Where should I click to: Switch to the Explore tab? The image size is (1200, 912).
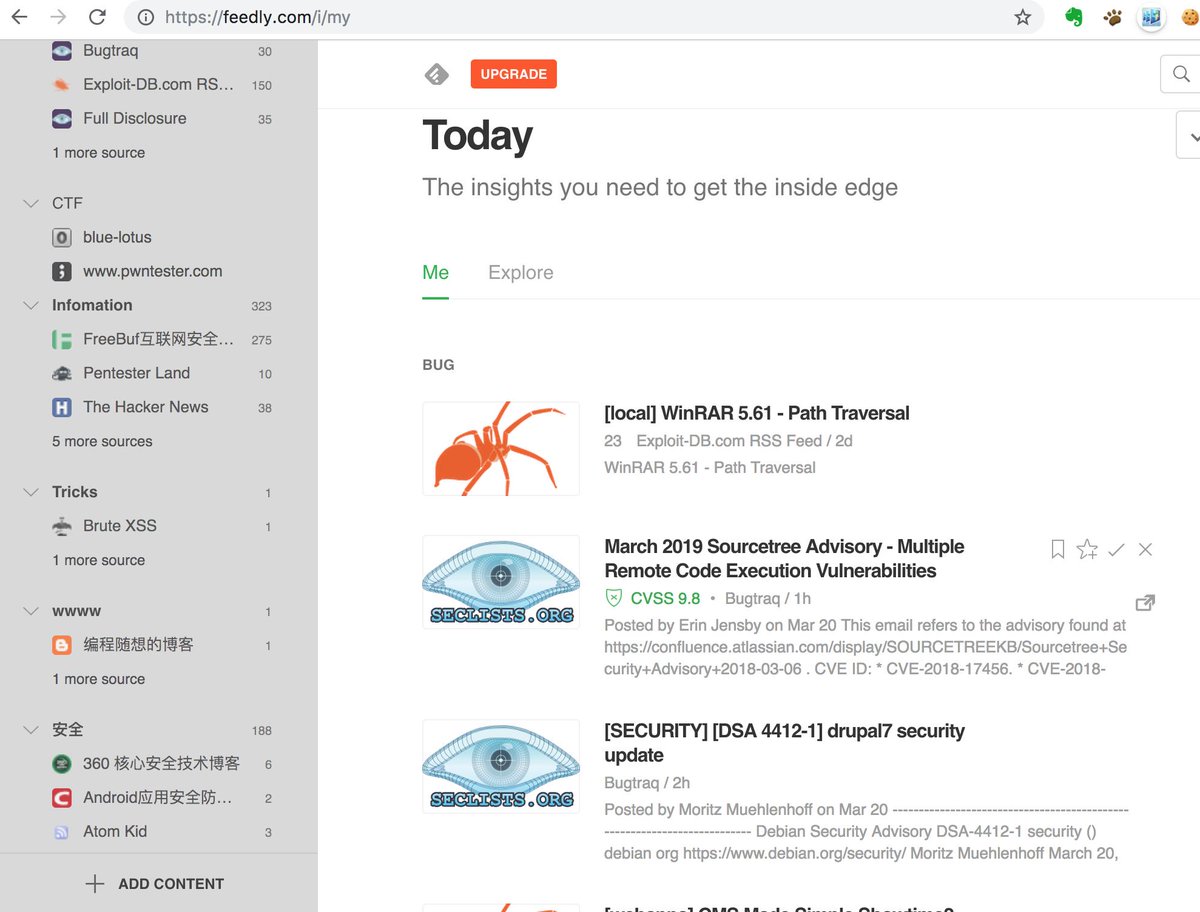pos(520,273)
